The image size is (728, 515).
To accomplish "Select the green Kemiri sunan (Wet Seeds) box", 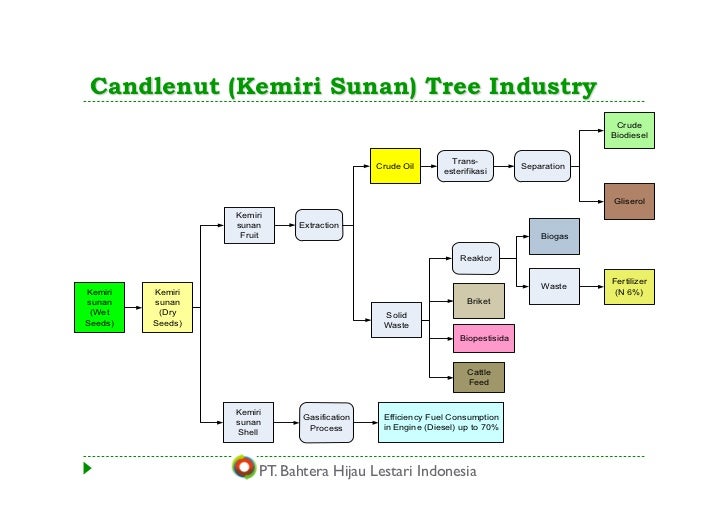I will 99,307.
